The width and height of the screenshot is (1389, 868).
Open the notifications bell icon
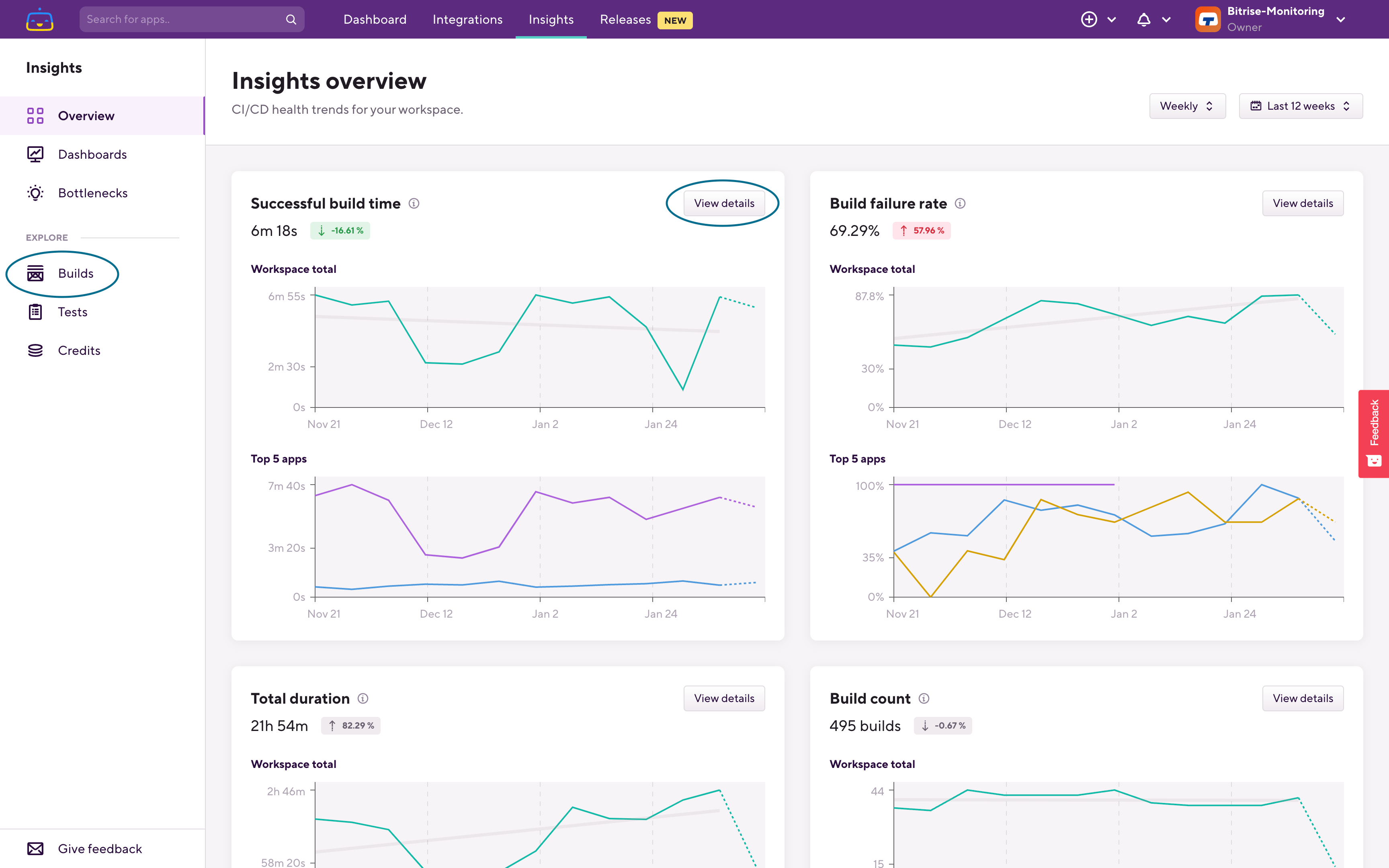click(1143, 20)
